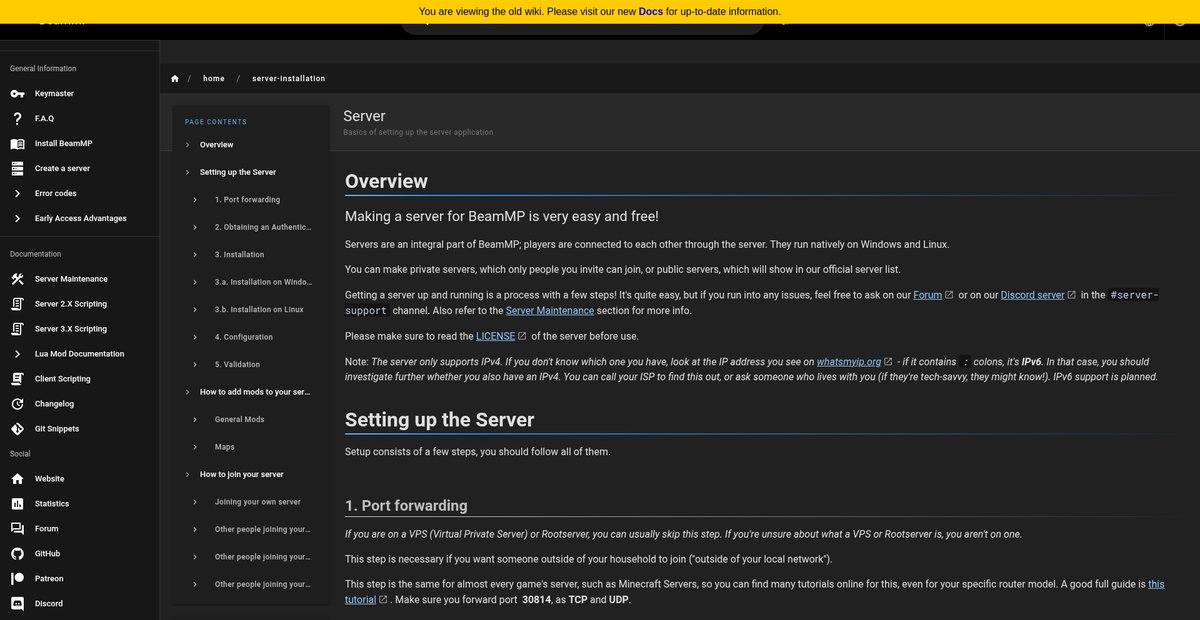Click chevron beside 1. Port forwarding entry
Screen dimensions: 1200x620
[x=195, y=200]
